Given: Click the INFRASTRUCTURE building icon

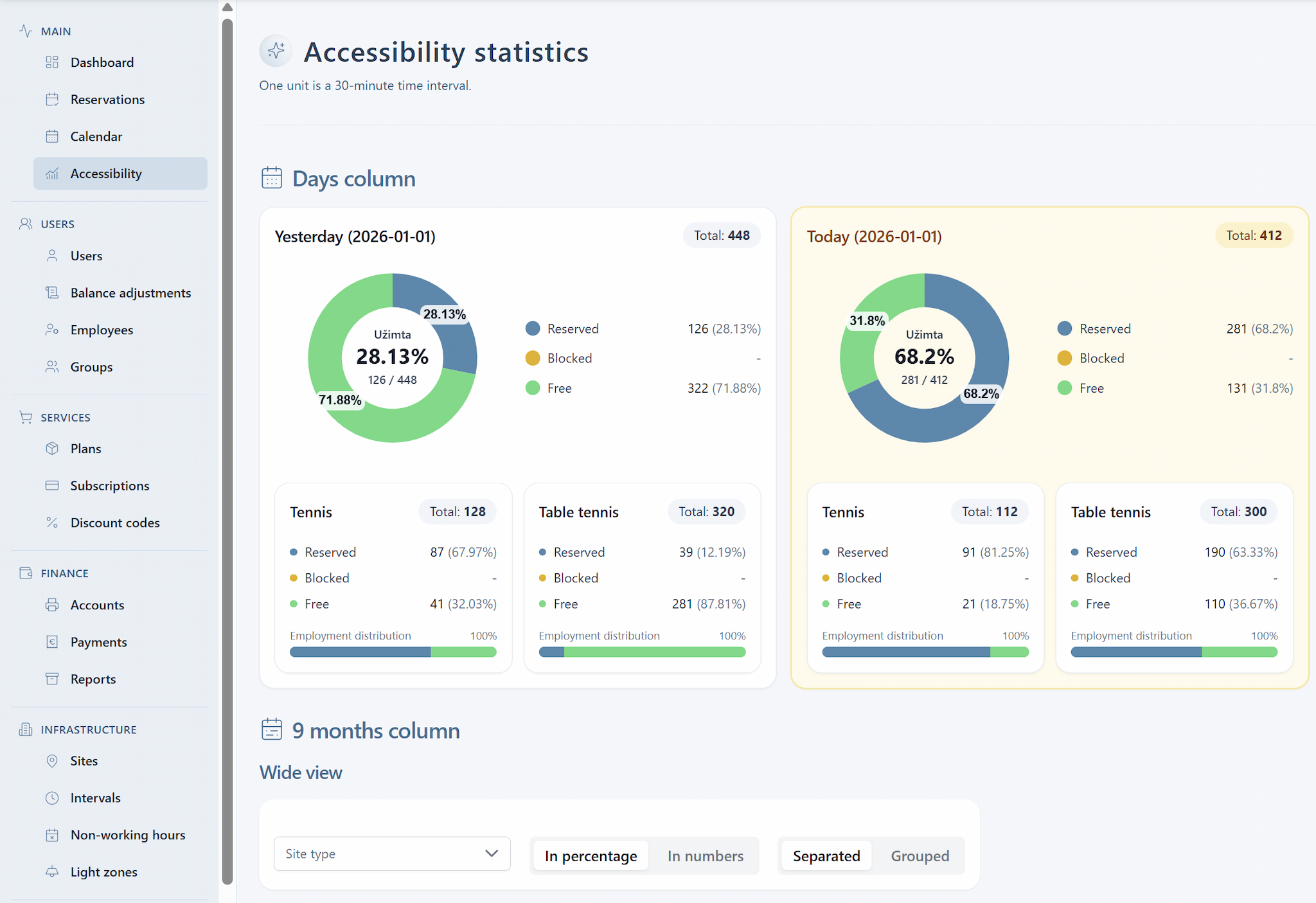Looking at the screenshot, I should (x=26, y=729).
